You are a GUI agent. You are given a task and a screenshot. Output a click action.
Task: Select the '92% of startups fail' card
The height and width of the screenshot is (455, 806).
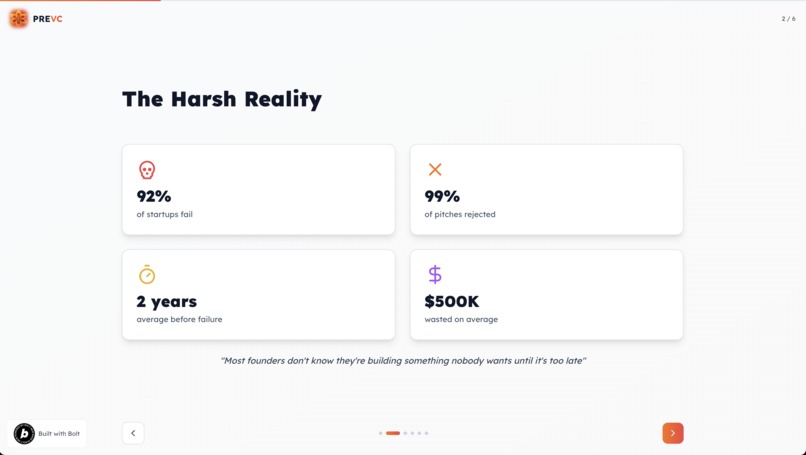(x=259, y=190)
